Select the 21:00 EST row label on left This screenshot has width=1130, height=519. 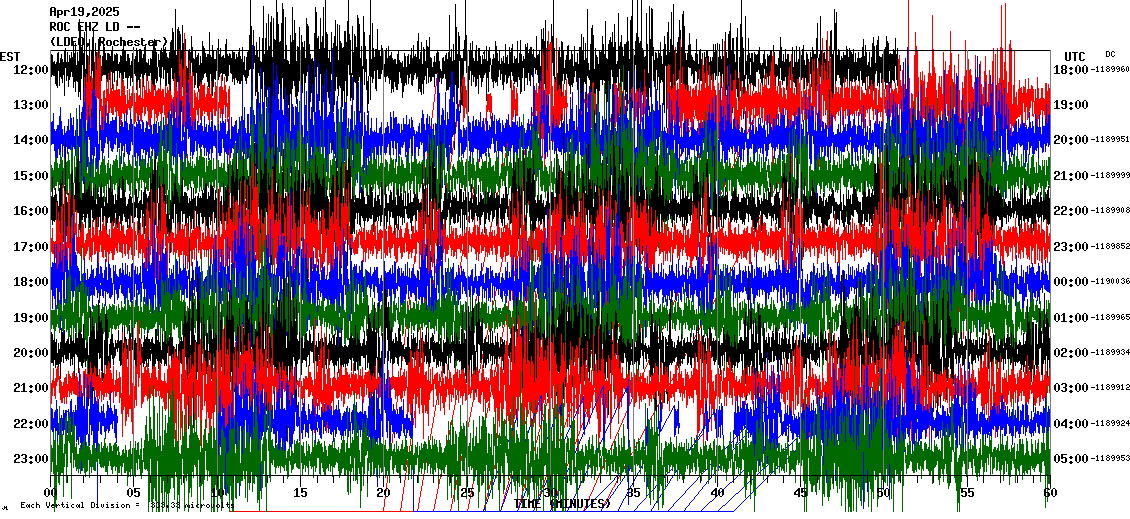click(30, 388)
